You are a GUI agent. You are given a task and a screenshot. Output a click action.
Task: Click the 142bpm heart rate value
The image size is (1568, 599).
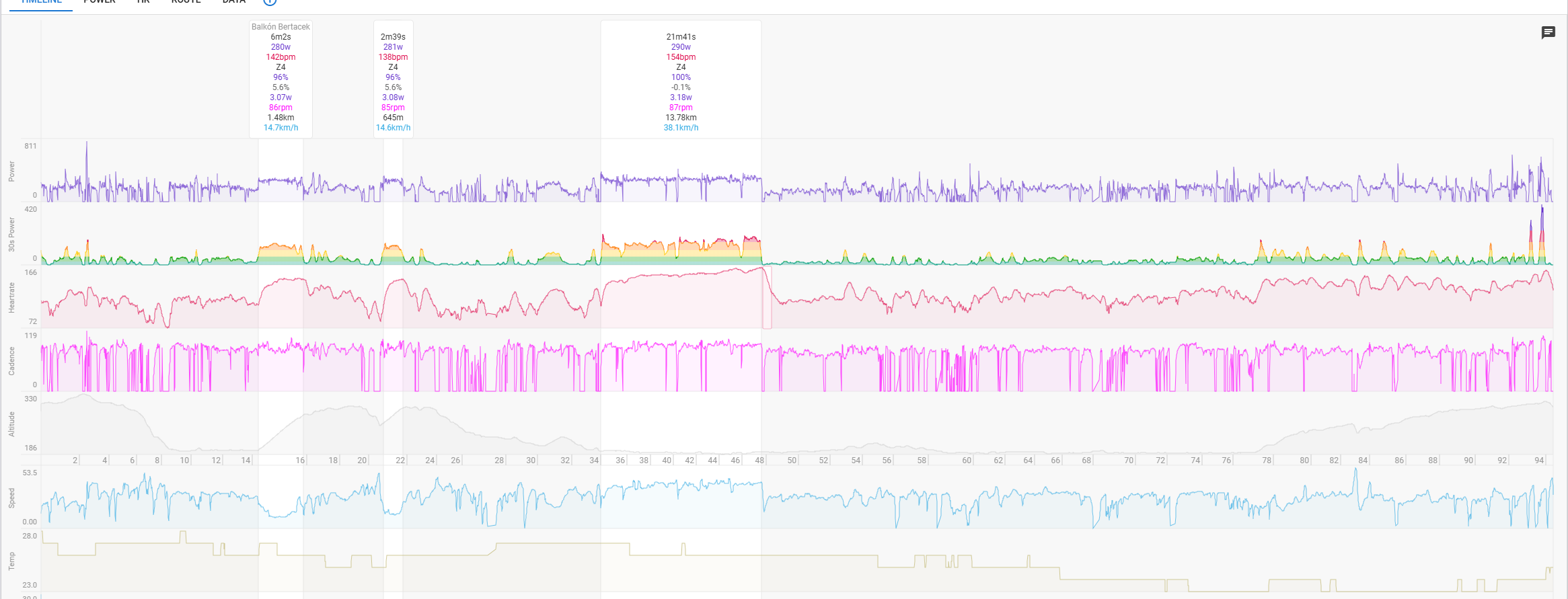click(x=281, y=57)
